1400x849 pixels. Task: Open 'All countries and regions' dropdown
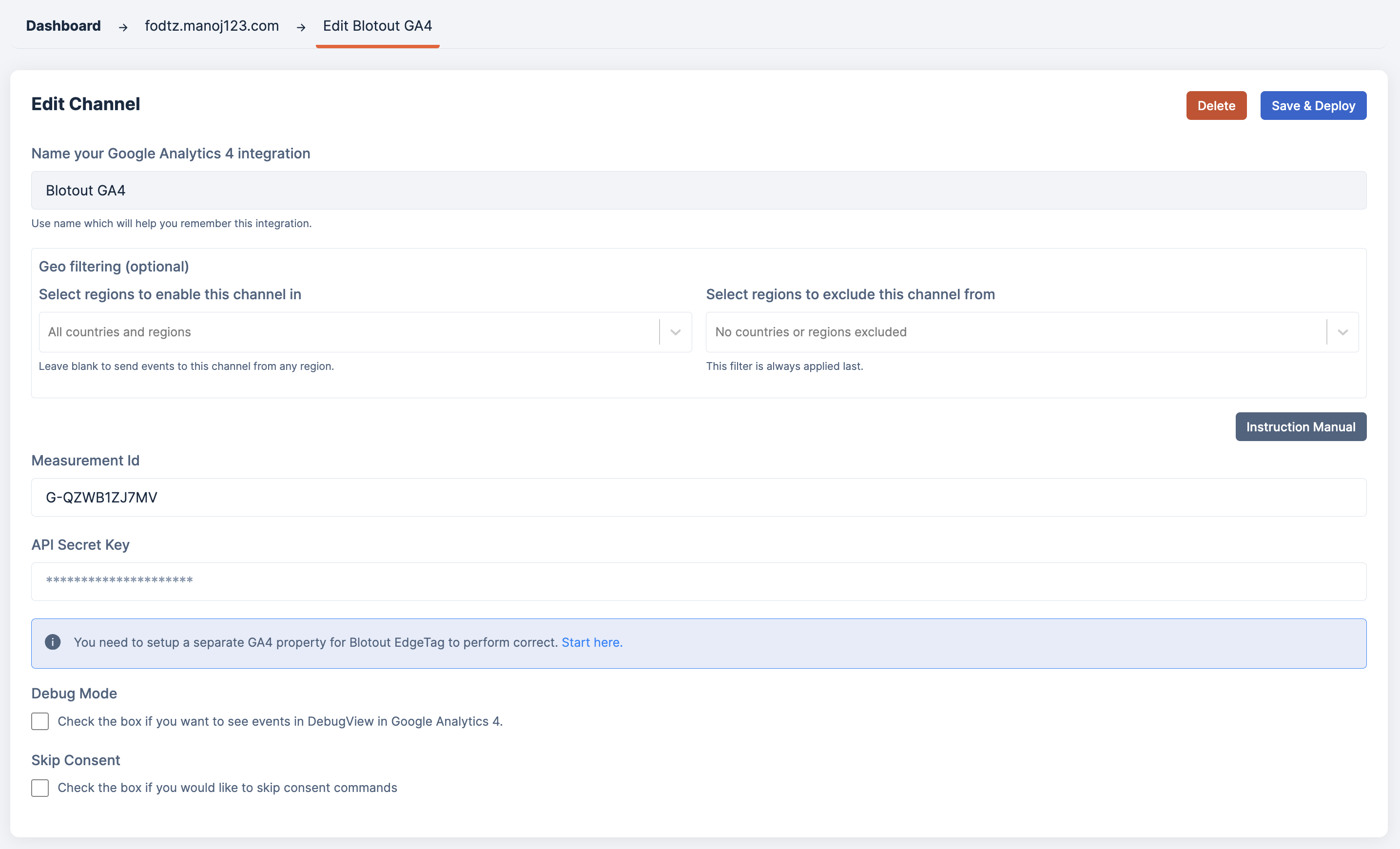(x=347, y=332)
